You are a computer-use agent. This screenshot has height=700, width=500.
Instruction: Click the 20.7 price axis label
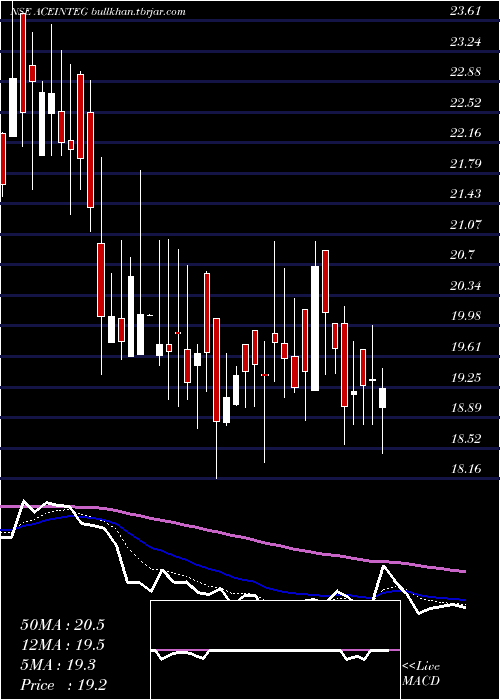coord(463,255)
